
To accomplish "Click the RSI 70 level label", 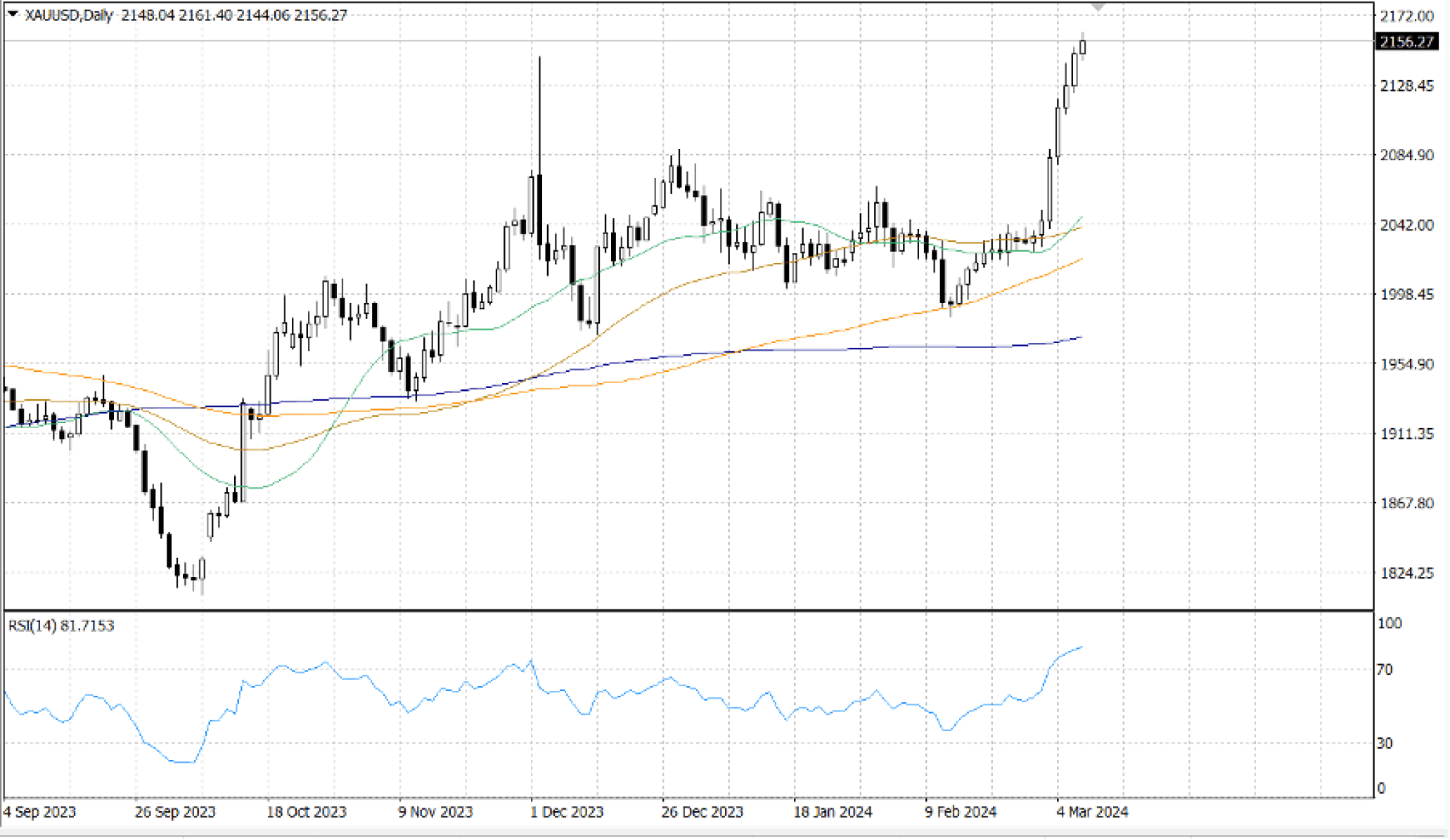I will [x=1384, y=670].
